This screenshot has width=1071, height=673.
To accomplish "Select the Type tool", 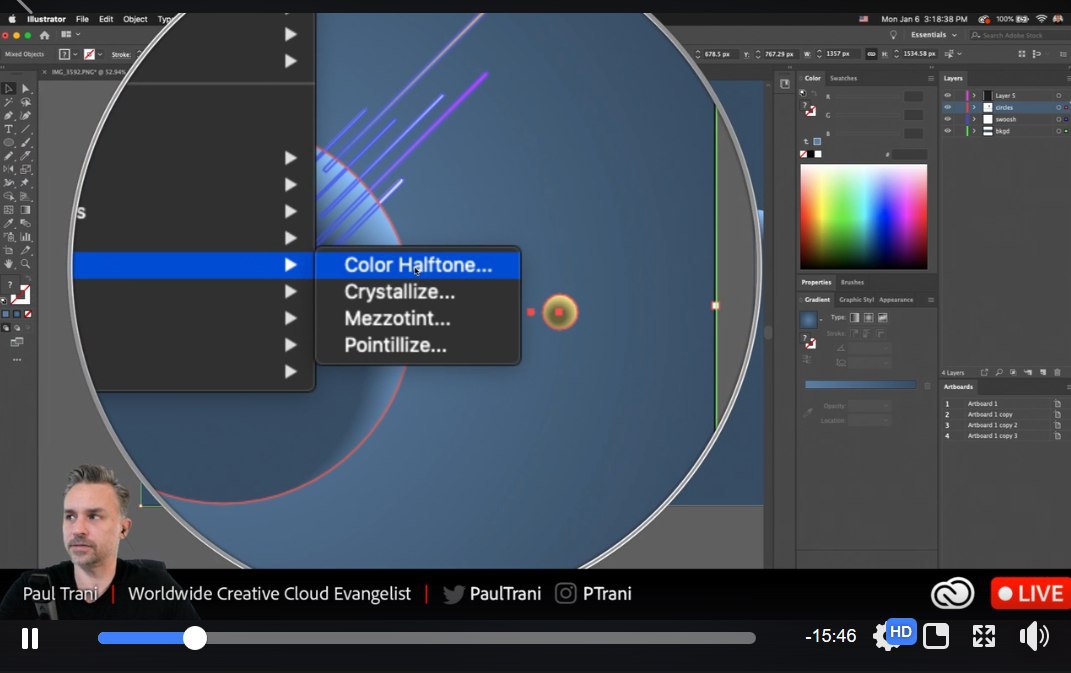I will (9, 129).
